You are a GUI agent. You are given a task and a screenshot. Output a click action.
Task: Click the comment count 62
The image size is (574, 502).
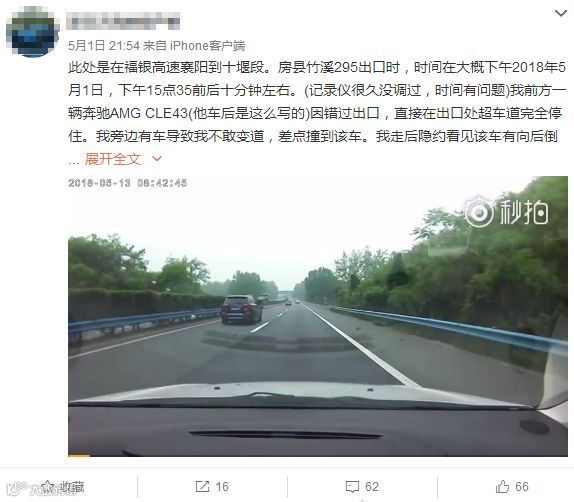[x=372, y=487]
